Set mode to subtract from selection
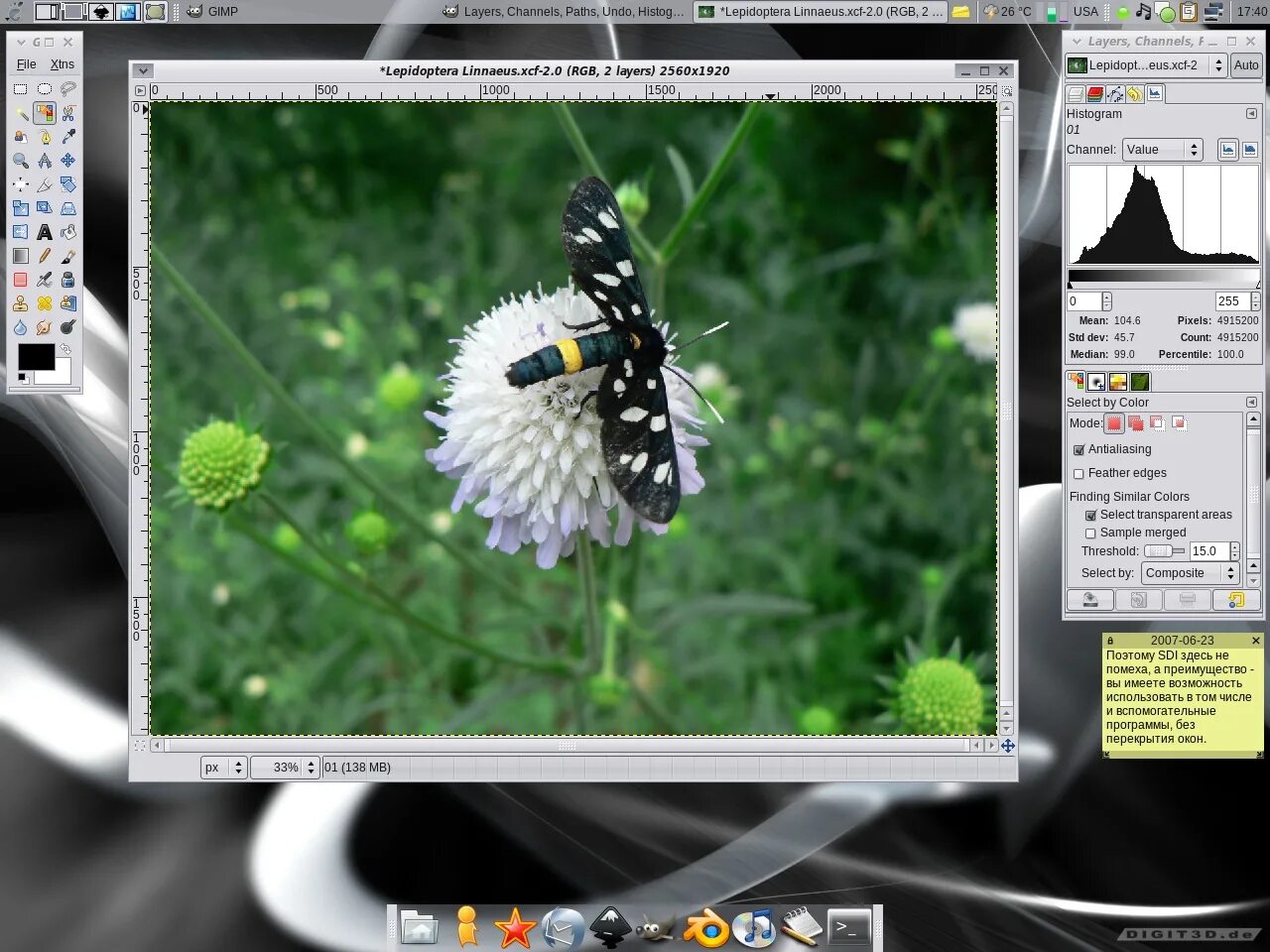This screenshot has width=1270, height=952. tap(1158, 423)
